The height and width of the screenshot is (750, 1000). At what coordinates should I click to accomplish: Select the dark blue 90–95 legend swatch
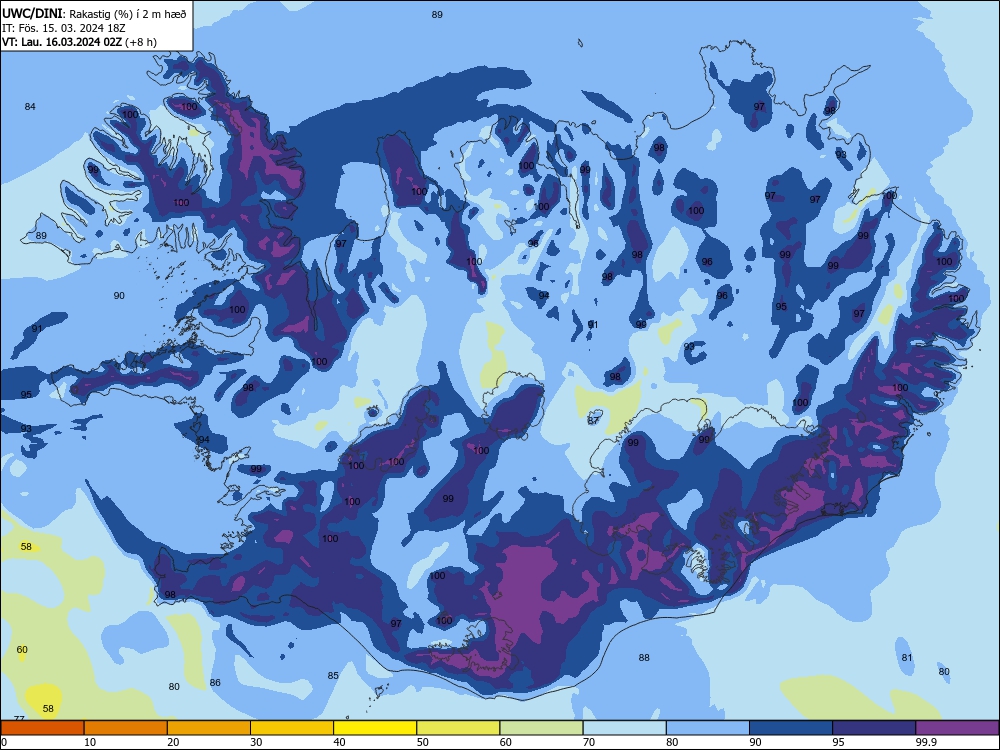click(x=791, y=728)
